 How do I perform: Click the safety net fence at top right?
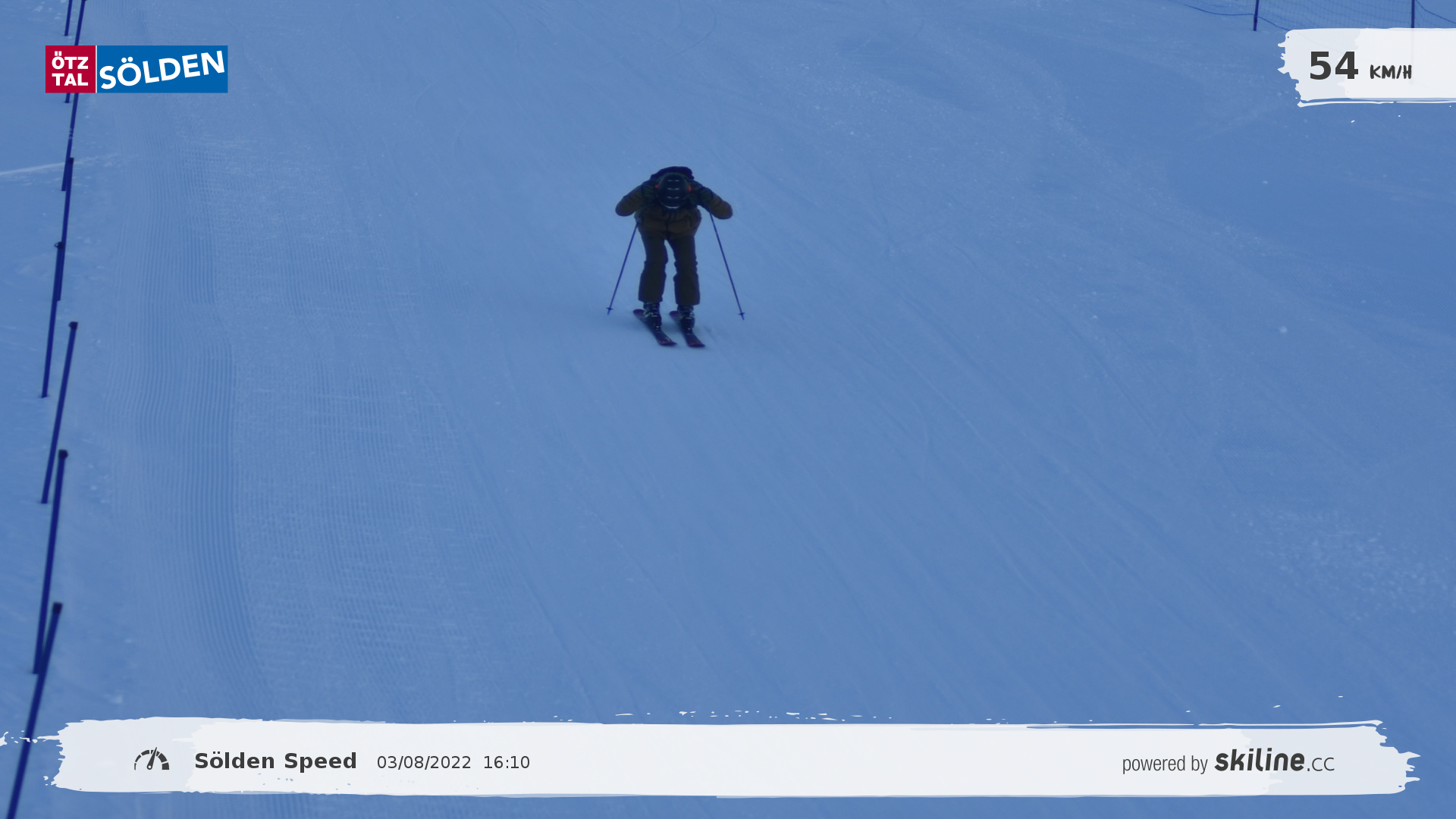tap(1335, 13)
